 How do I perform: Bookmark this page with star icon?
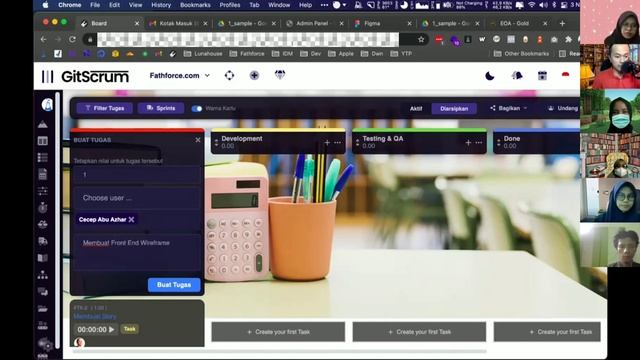click(421, 40)
